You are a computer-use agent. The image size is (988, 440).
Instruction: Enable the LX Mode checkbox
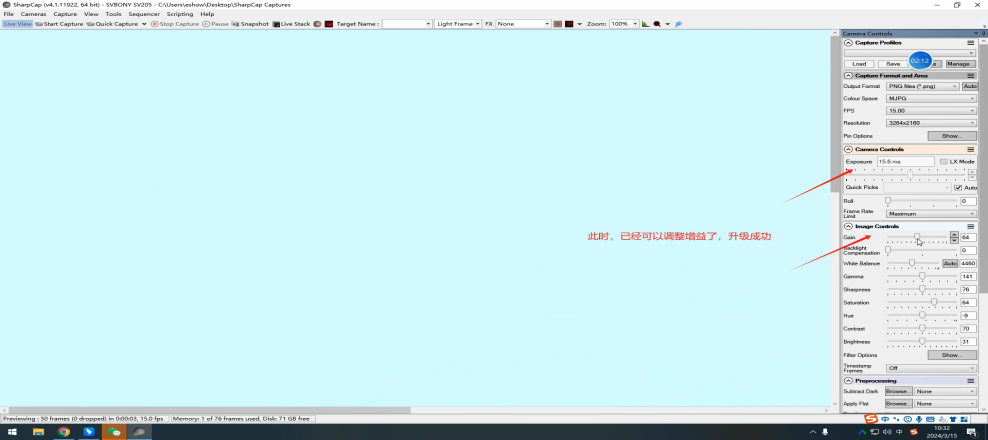tap(944, 161)
